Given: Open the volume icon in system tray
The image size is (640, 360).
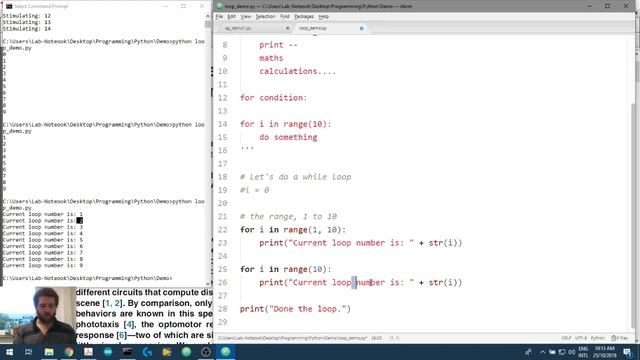Looking at the screenshot, I should pos(571,352).
